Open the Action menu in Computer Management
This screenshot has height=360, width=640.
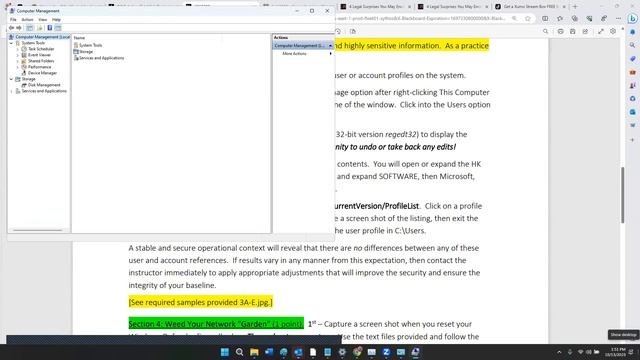click(27, 20)
